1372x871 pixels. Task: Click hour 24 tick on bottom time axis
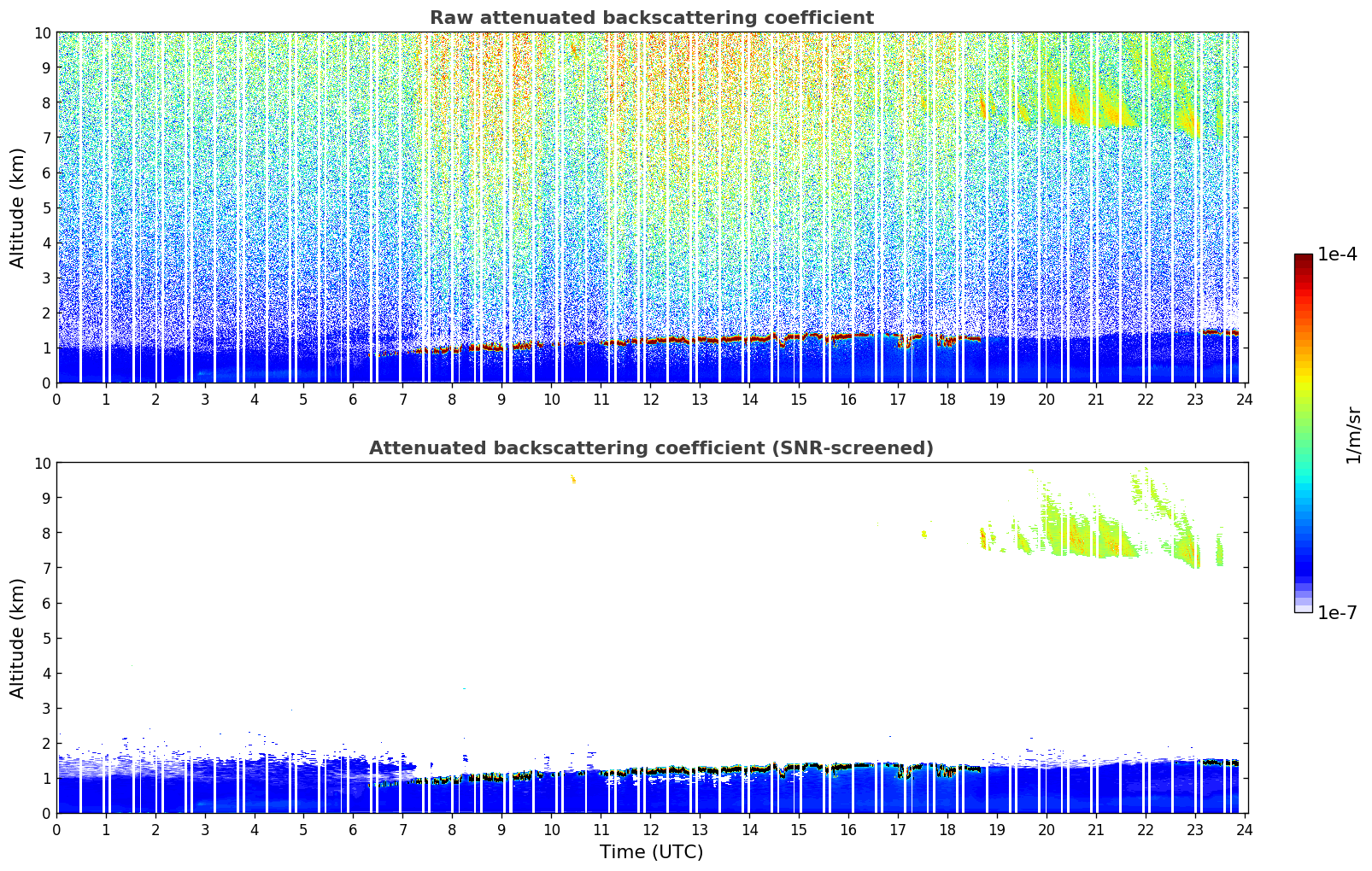1245,830
